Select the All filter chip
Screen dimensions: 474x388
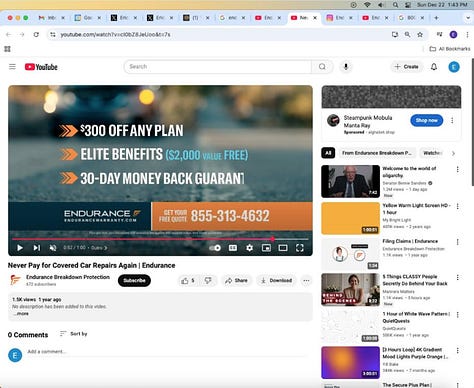pos(328,153)
